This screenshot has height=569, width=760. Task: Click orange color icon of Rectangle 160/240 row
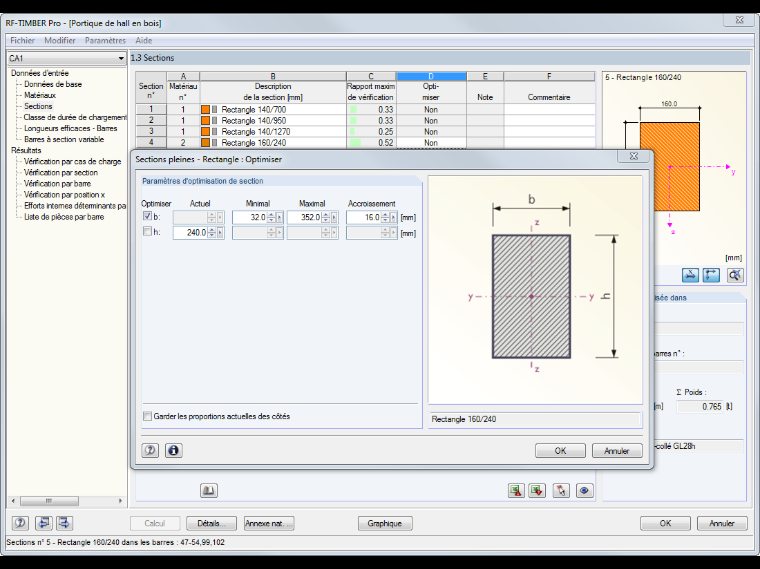(x=206, y=142)
